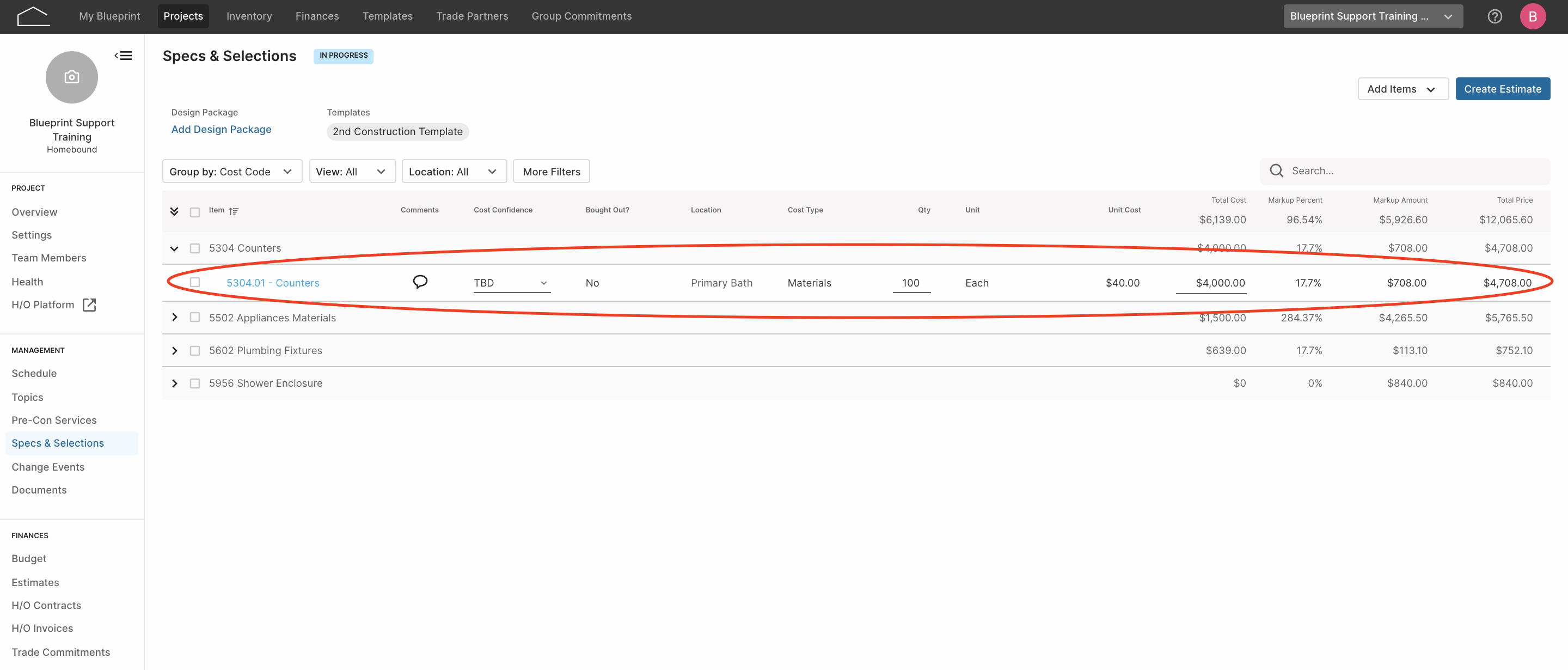The image size is (1568, 670).
Task: Click the Qty field showing 100
Action: pos(911,283)
